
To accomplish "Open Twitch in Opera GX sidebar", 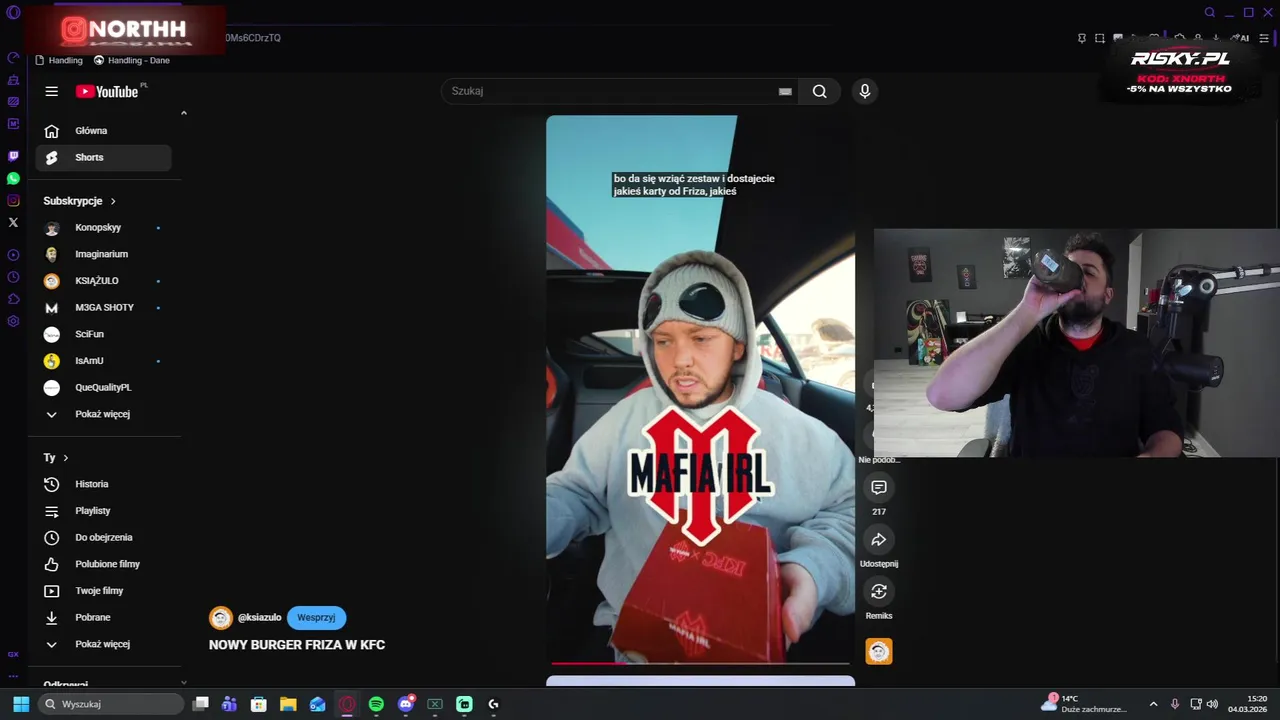I will pos(13,156).
